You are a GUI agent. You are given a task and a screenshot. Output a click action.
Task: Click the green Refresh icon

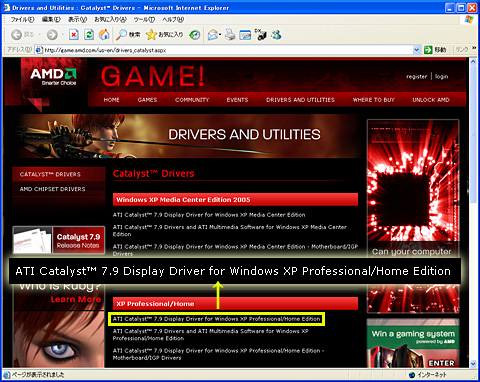point(89,34)
